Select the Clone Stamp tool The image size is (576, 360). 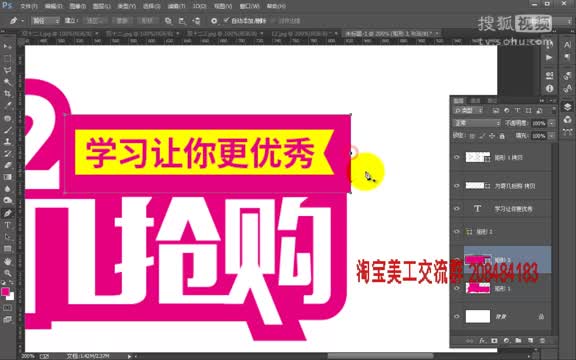(x=7, y=142)
